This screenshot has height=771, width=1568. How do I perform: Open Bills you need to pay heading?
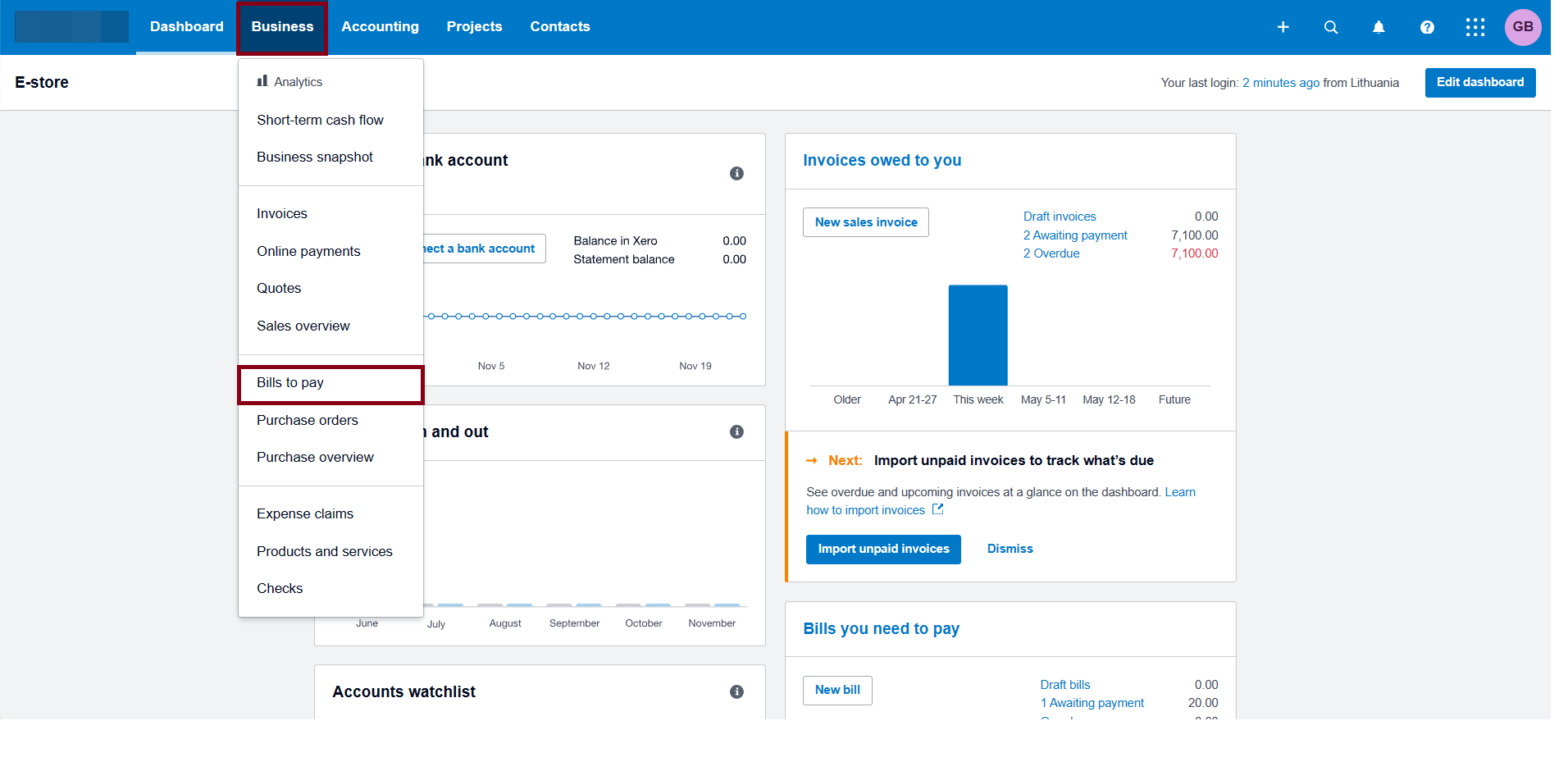coord(881,628)
